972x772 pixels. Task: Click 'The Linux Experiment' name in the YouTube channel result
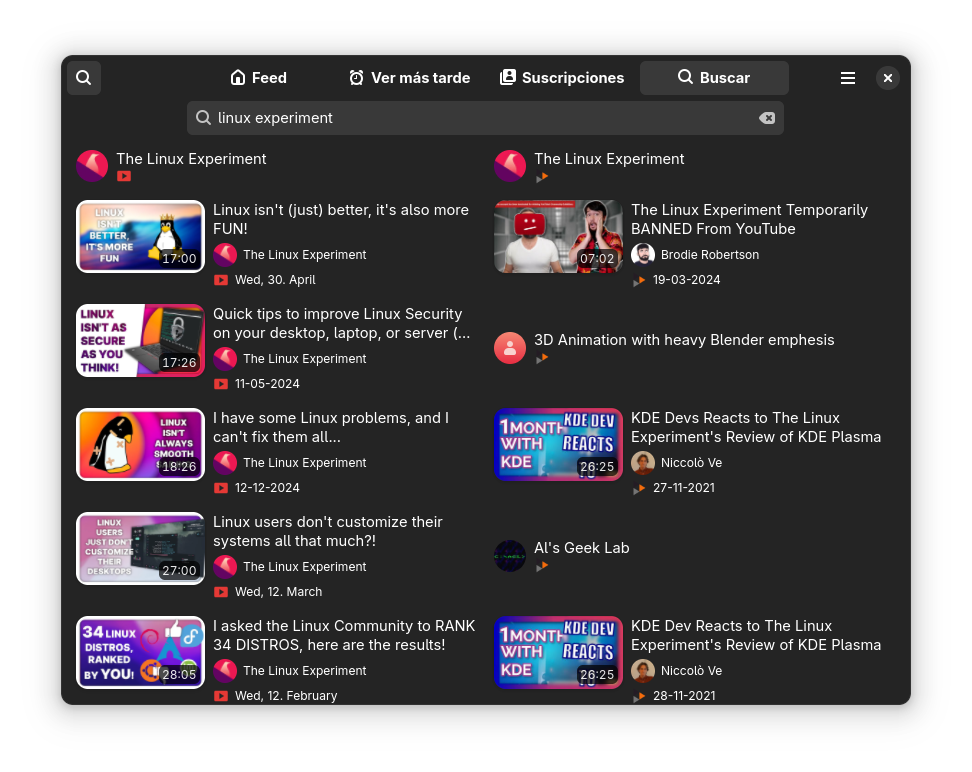(192, 159)
